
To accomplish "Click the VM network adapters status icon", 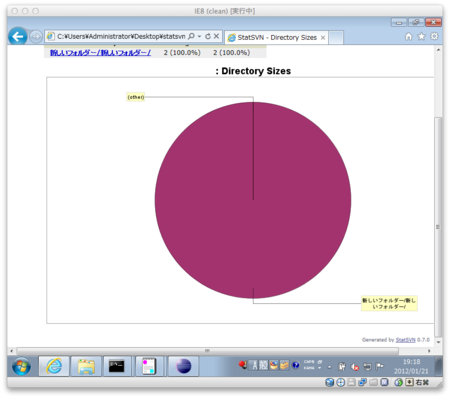I will 362,383.
